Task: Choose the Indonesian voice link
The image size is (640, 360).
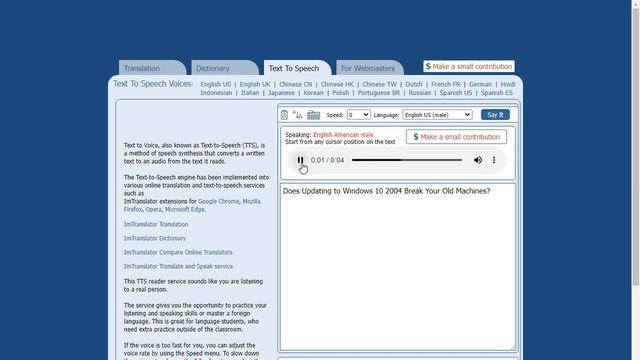Action: 216,93
